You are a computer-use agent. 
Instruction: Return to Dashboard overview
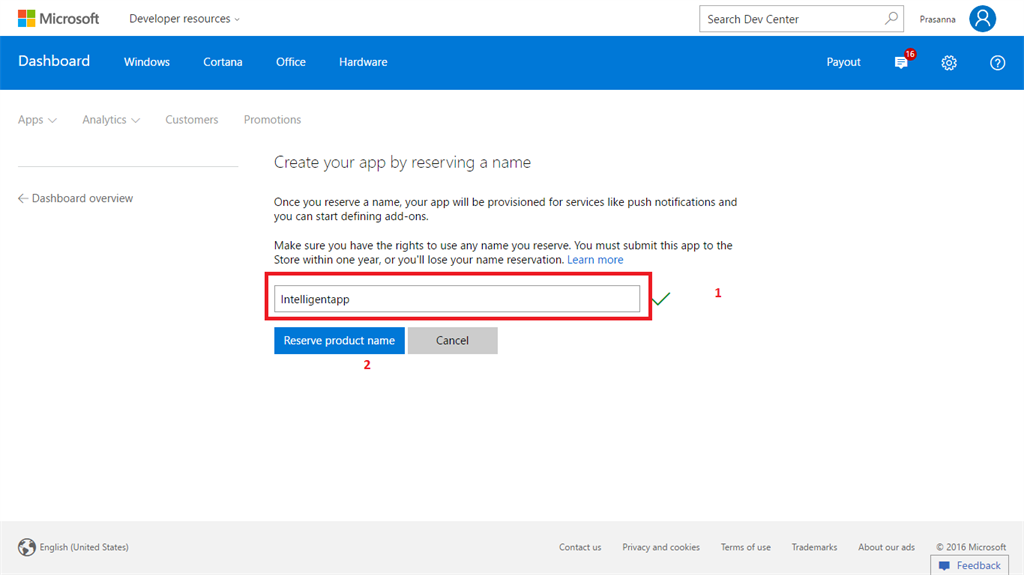[x=82, y=198]
